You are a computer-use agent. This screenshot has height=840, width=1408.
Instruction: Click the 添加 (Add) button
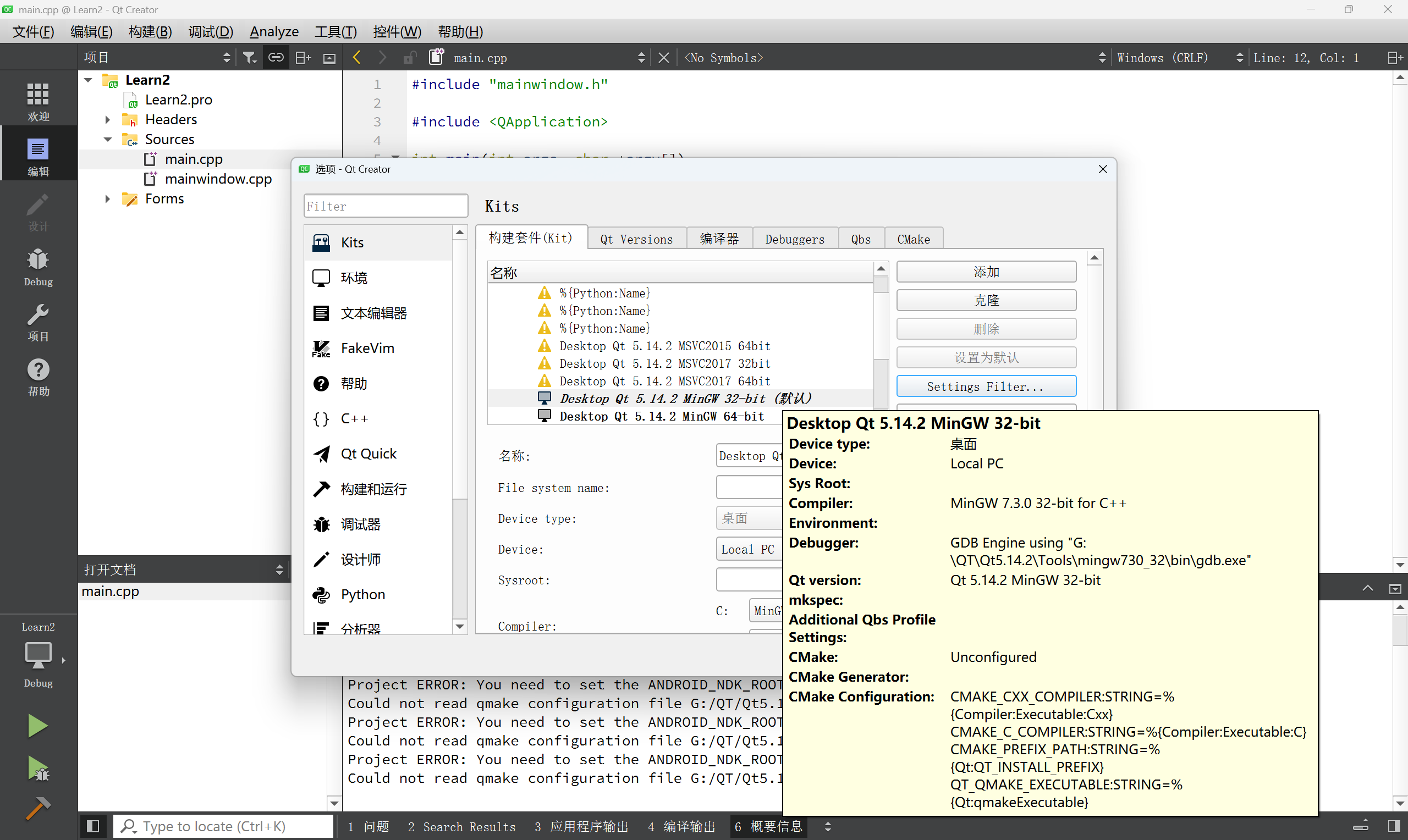coord(986,272)
